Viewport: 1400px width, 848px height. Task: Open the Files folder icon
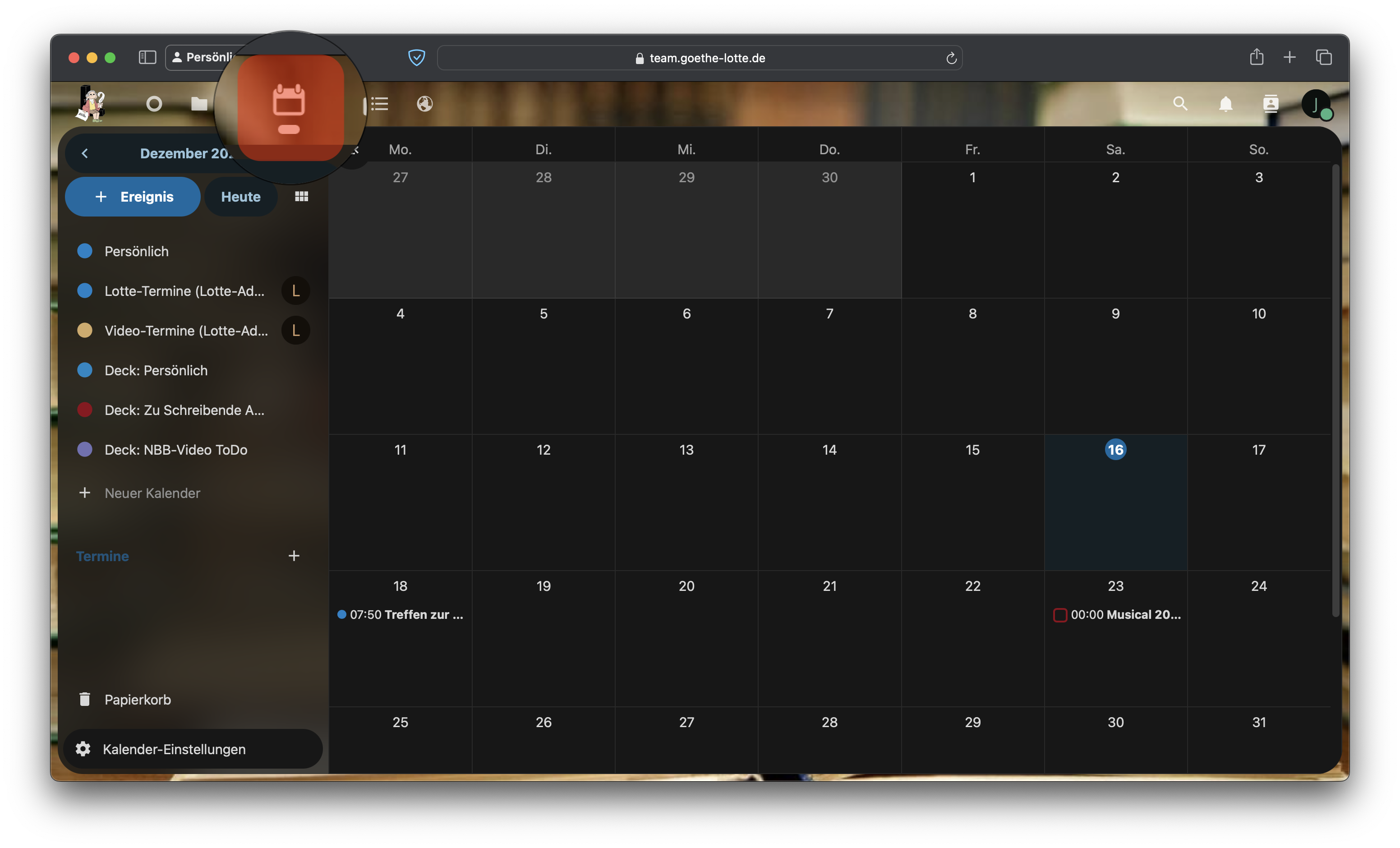click(x=199, y=104)
